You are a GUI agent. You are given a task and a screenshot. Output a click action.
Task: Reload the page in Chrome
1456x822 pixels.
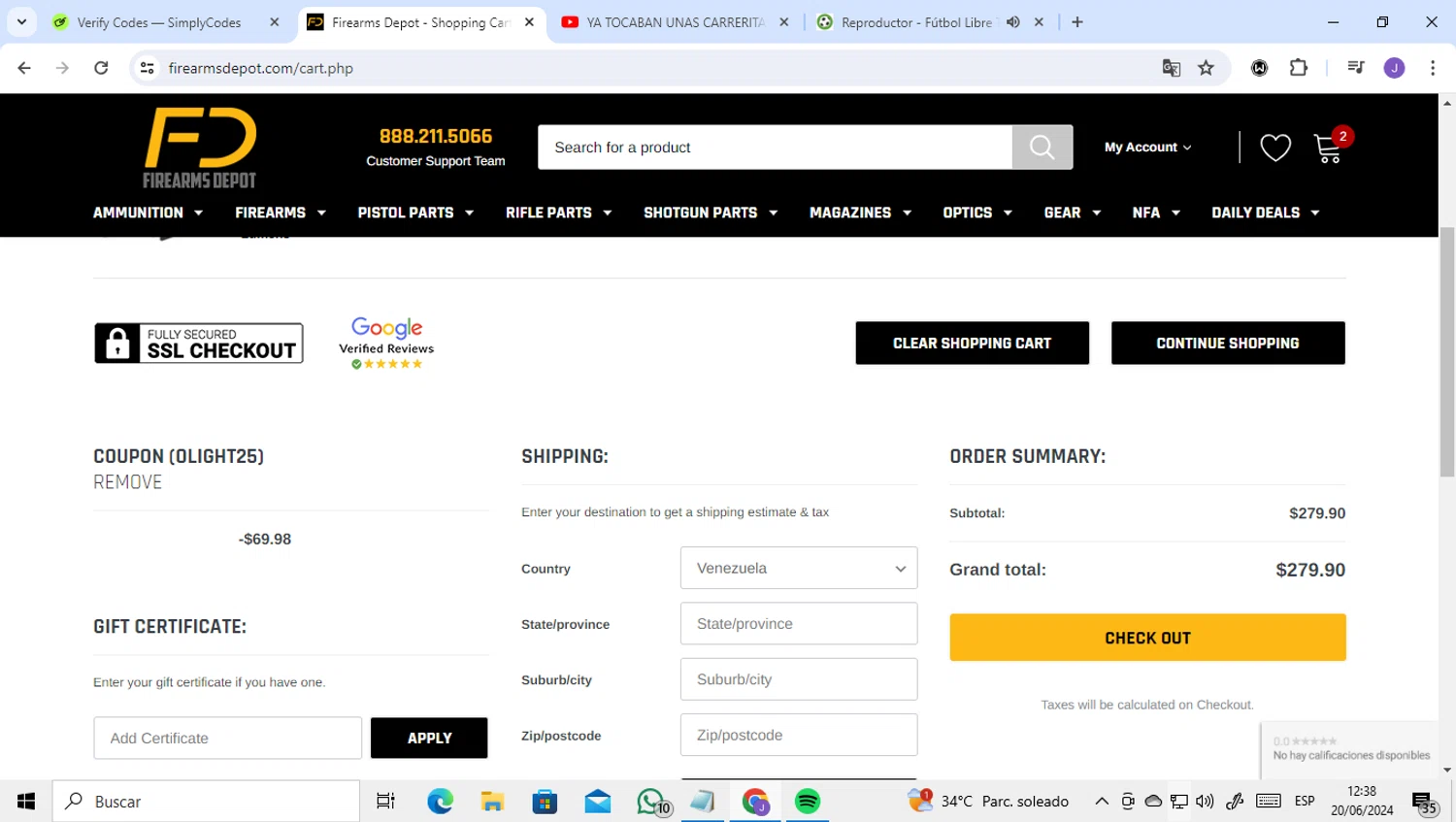click(101, 68)
